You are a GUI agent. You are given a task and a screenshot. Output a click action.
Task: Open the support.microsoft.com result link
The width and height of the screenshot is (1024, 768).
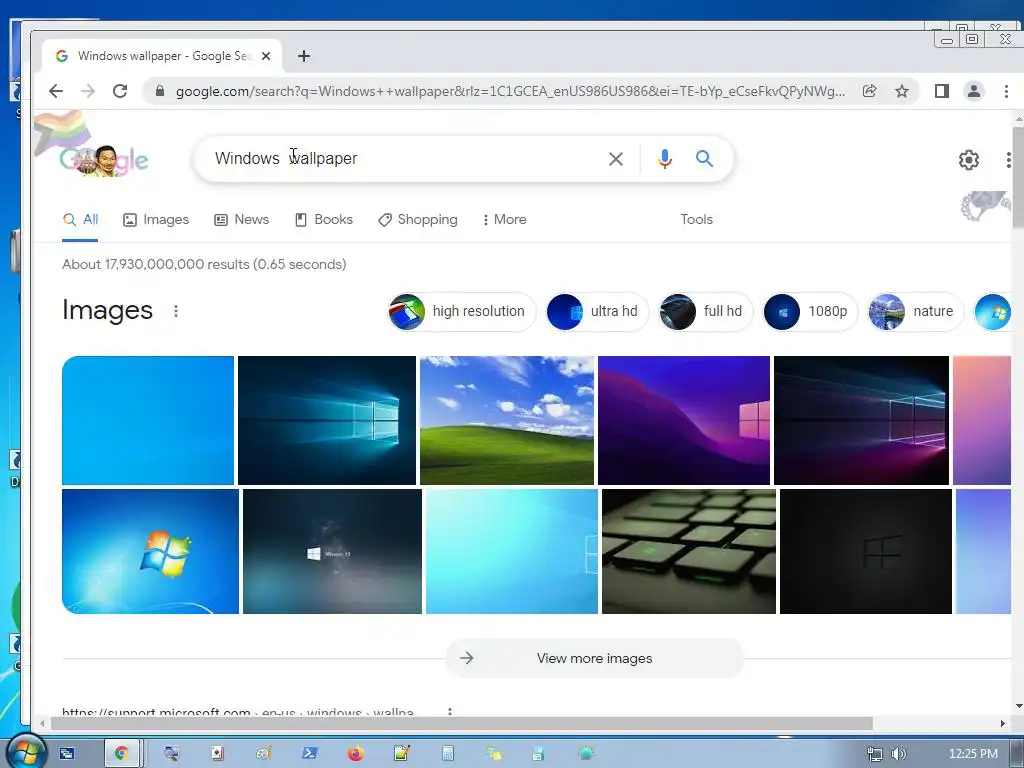point(238,712)
